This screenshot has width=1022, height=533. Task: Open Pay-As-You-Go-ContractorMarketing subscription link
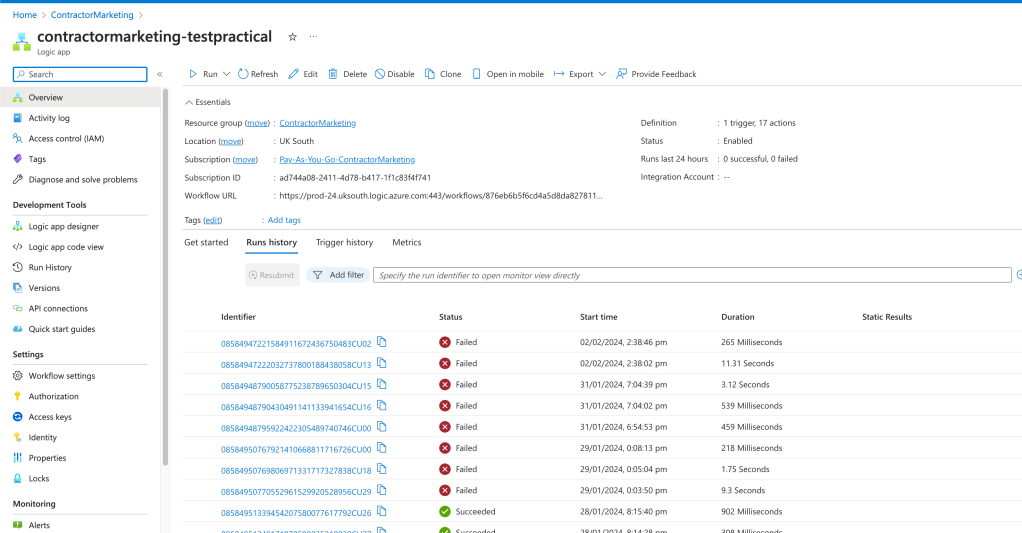(x=347, y=160)
